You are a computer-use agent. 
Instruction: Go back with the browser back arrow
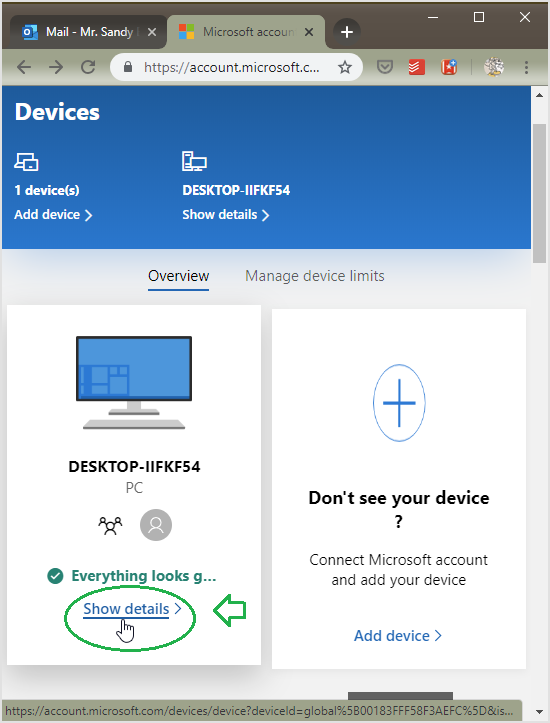coord(24,67)
